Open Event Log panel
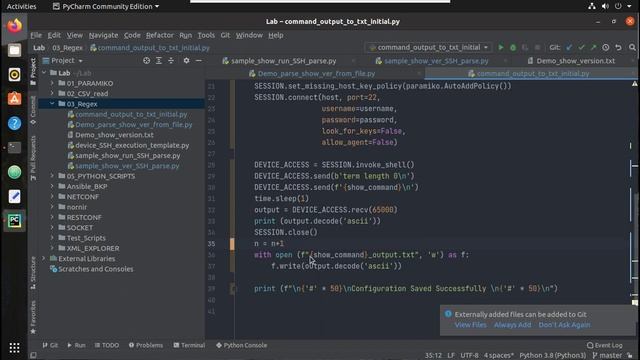Image resolution: width=640 pixels, height=360 pixels. click(x=604, y=345)
